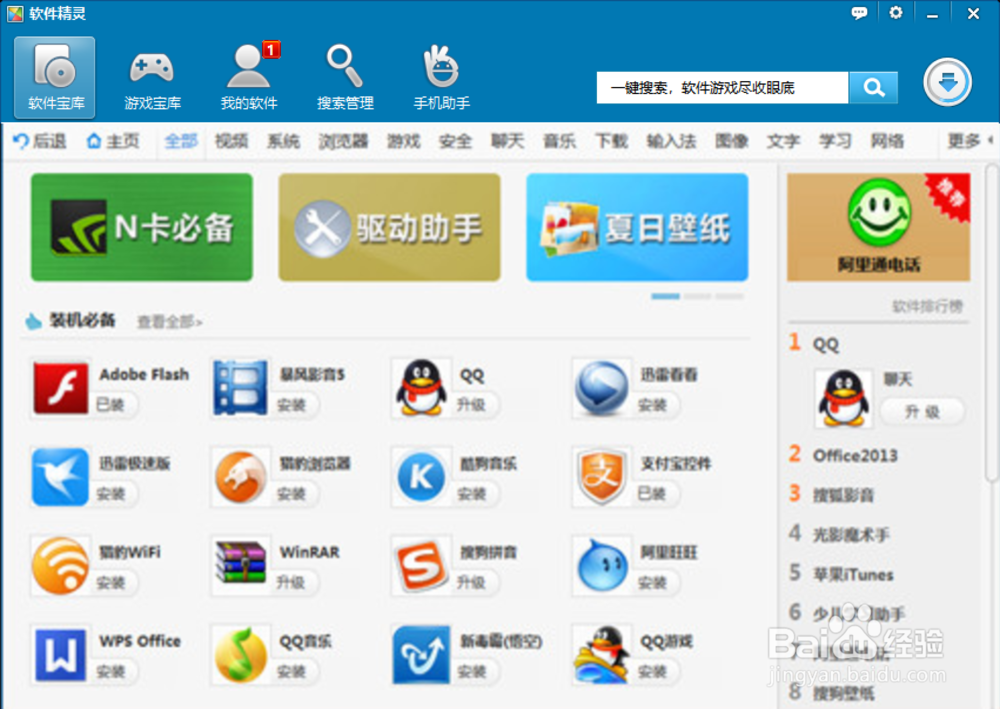Viewport: 1000px width, 709px height.
Task: Open the feedback chat bubble icon
Action: [859, 13]
